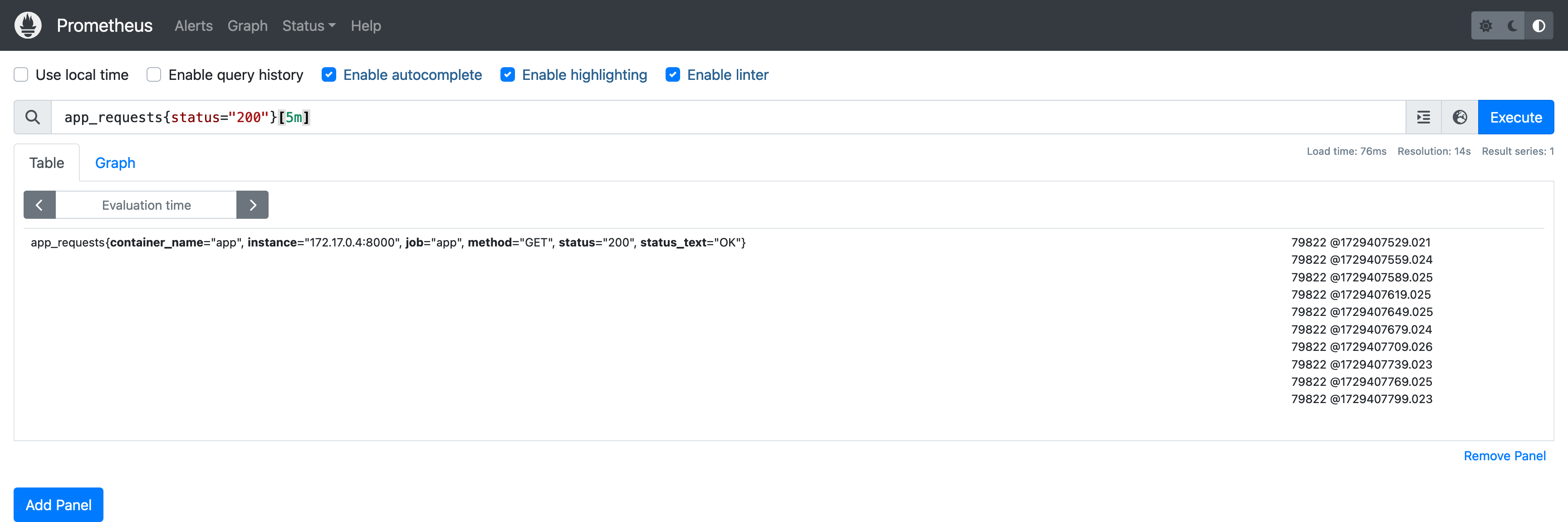The width and height of the screenshot is (1568, 522).
Task: Step evaluation time backward
Action: (x=39, y=205)
